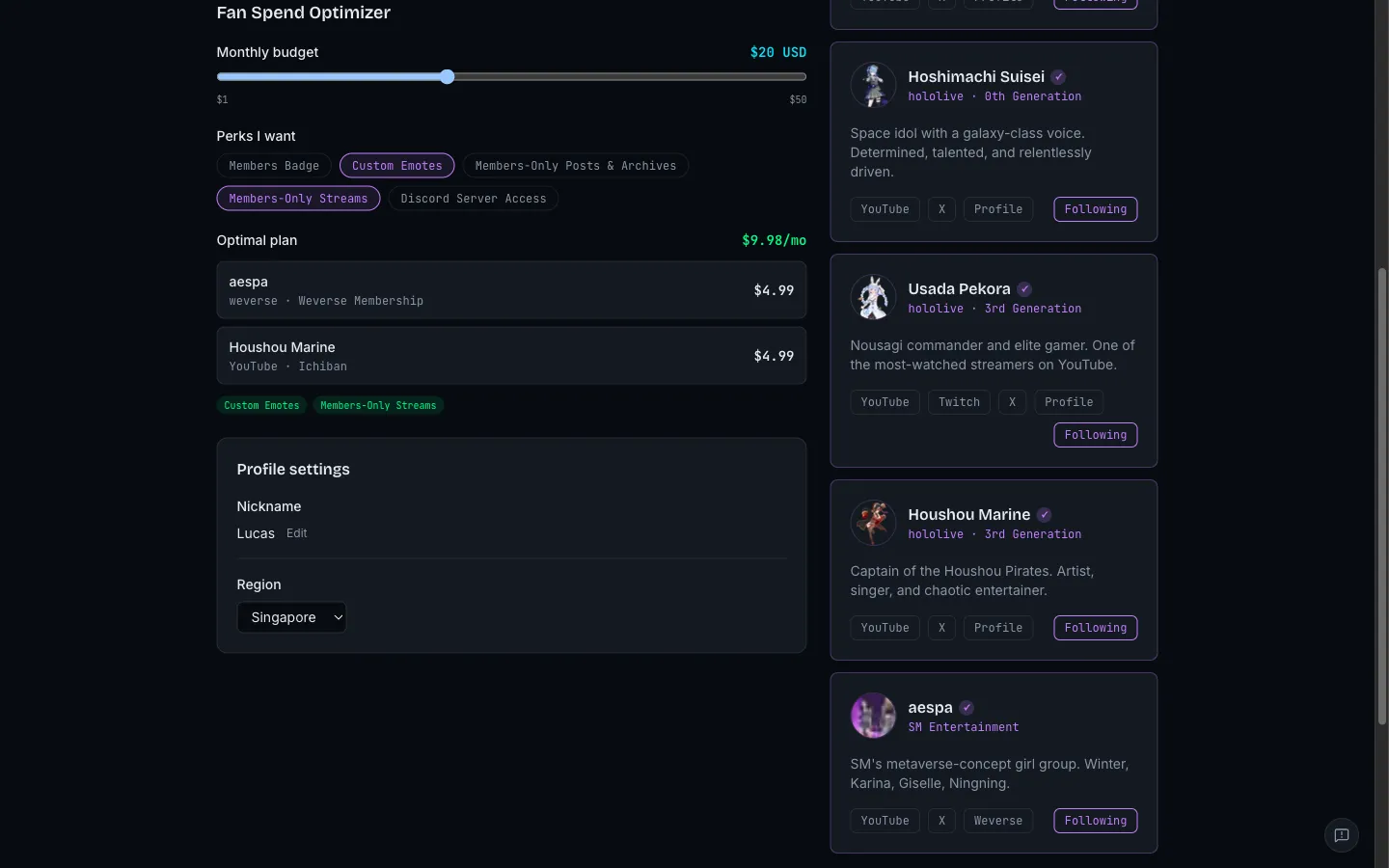Open Usada Pekora's X link
Screen dimensions: 1389x868
coord(1012,402)
